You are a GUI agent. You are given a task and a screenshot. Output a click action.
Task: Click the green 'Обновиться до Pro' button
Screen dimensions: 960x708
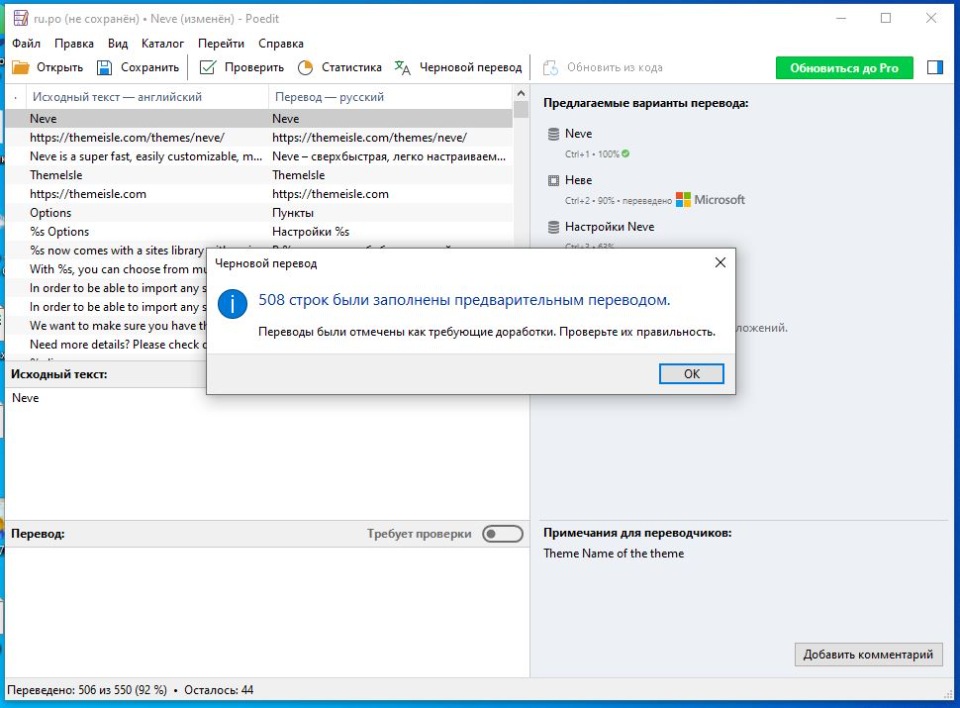click(x=843, y=68)
